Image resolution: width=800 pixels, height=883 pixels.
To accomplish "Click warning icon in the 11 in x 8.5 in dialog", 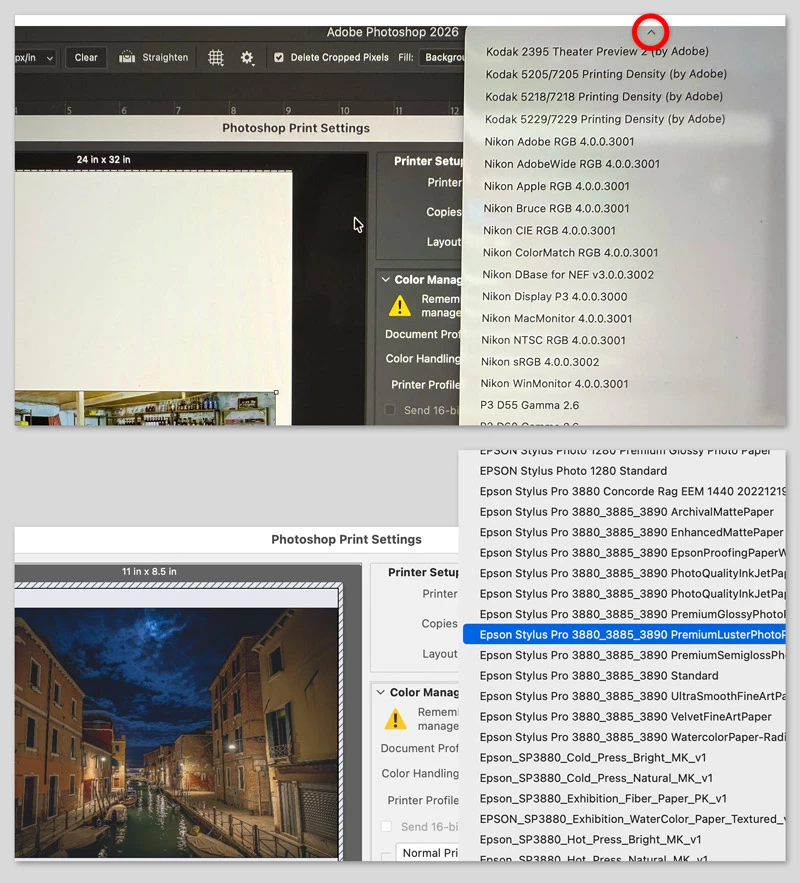I will [x=395, y=719].
